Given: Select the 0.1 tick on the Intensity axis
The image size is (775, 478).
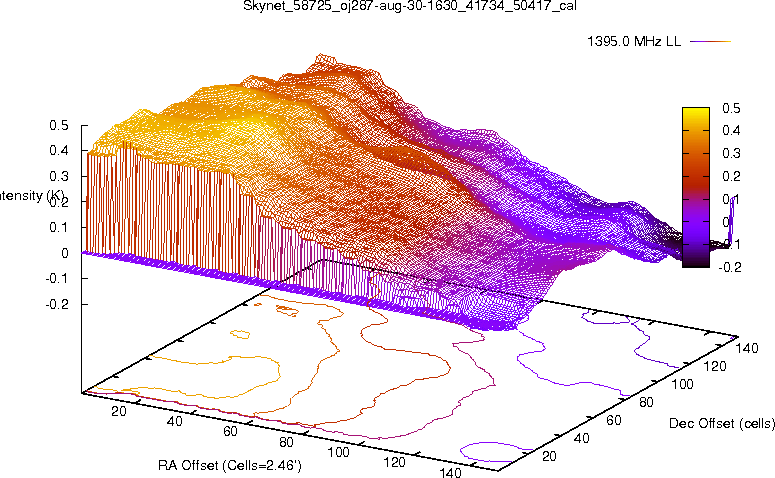Looking at the screenshot, I should 59,227.
